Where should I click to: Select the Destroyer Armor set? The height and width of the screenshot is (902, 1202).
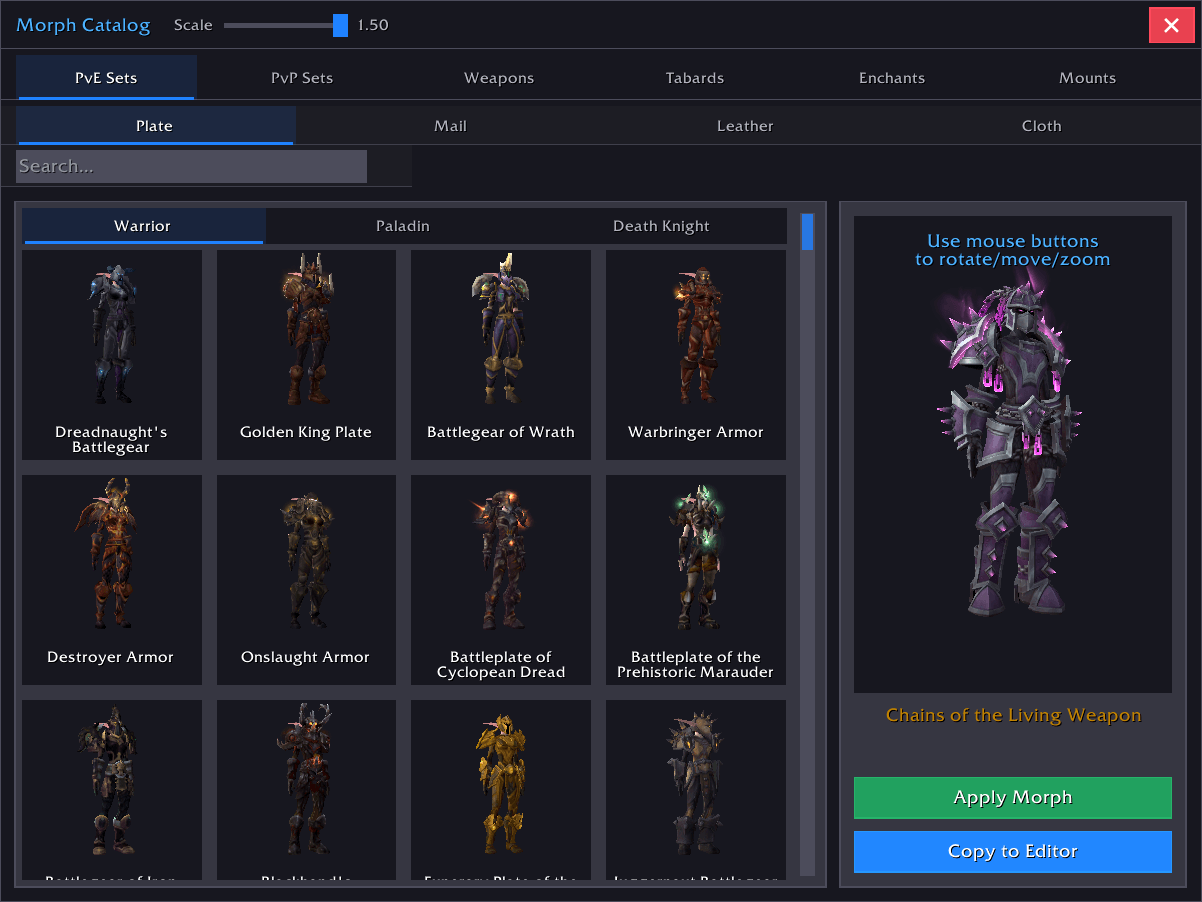point(112,579)
